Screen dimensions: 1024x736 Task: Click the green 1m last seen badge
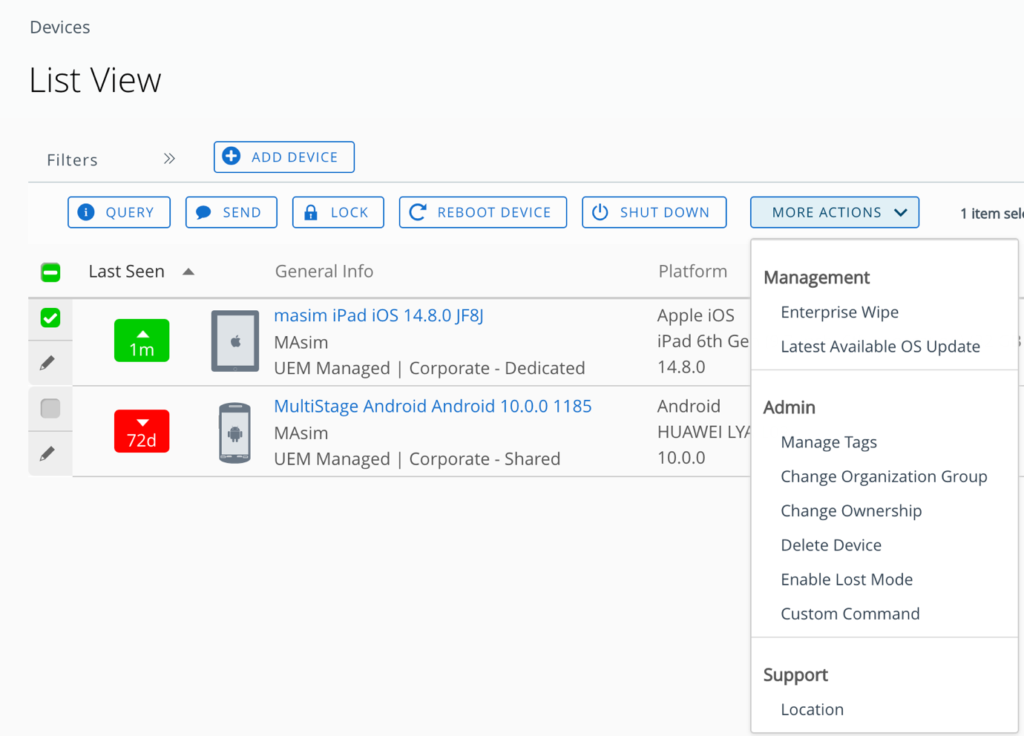[141, 341]
